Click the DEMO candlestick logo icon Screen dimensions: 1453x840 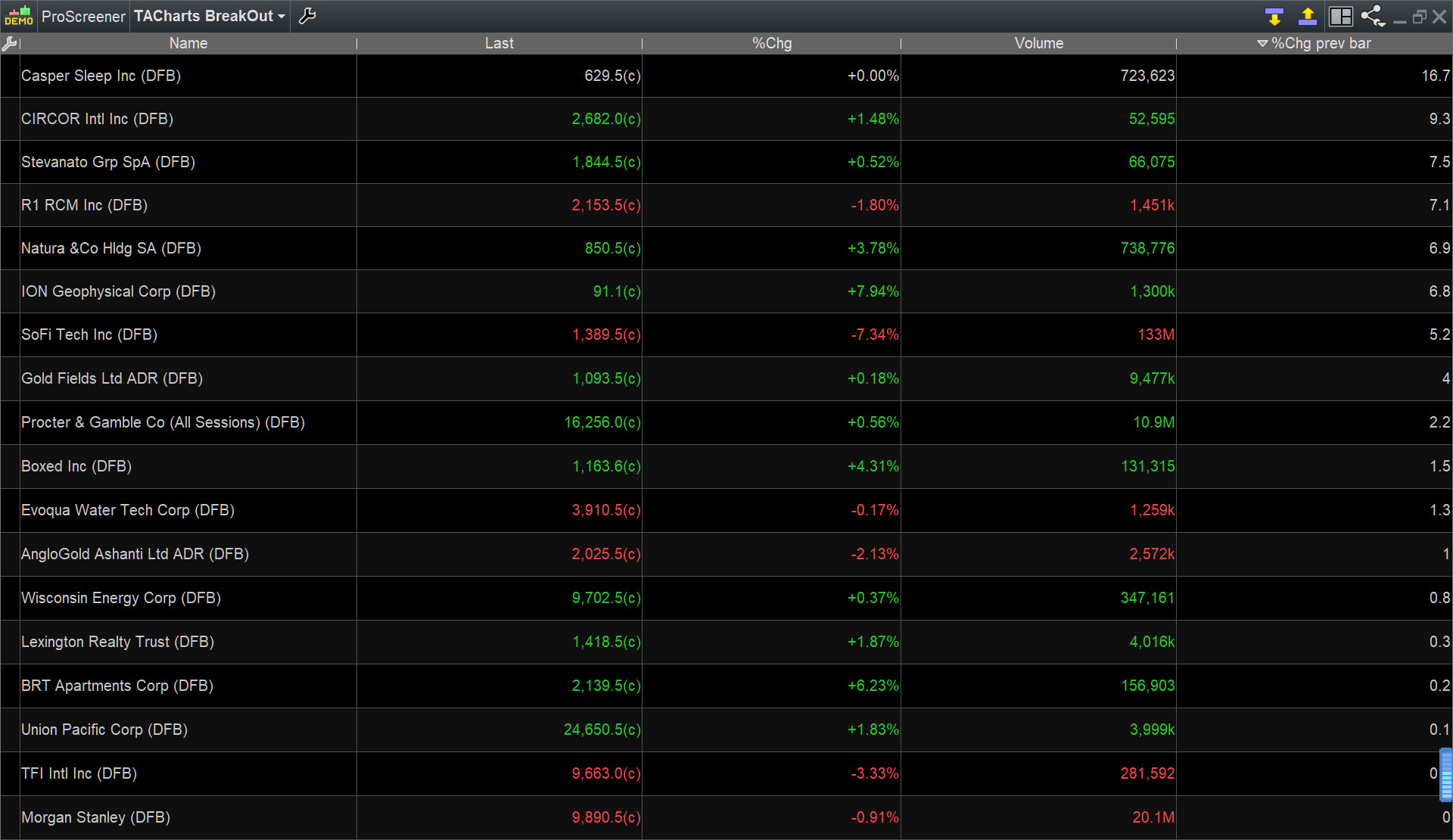(x=18, y=16)
